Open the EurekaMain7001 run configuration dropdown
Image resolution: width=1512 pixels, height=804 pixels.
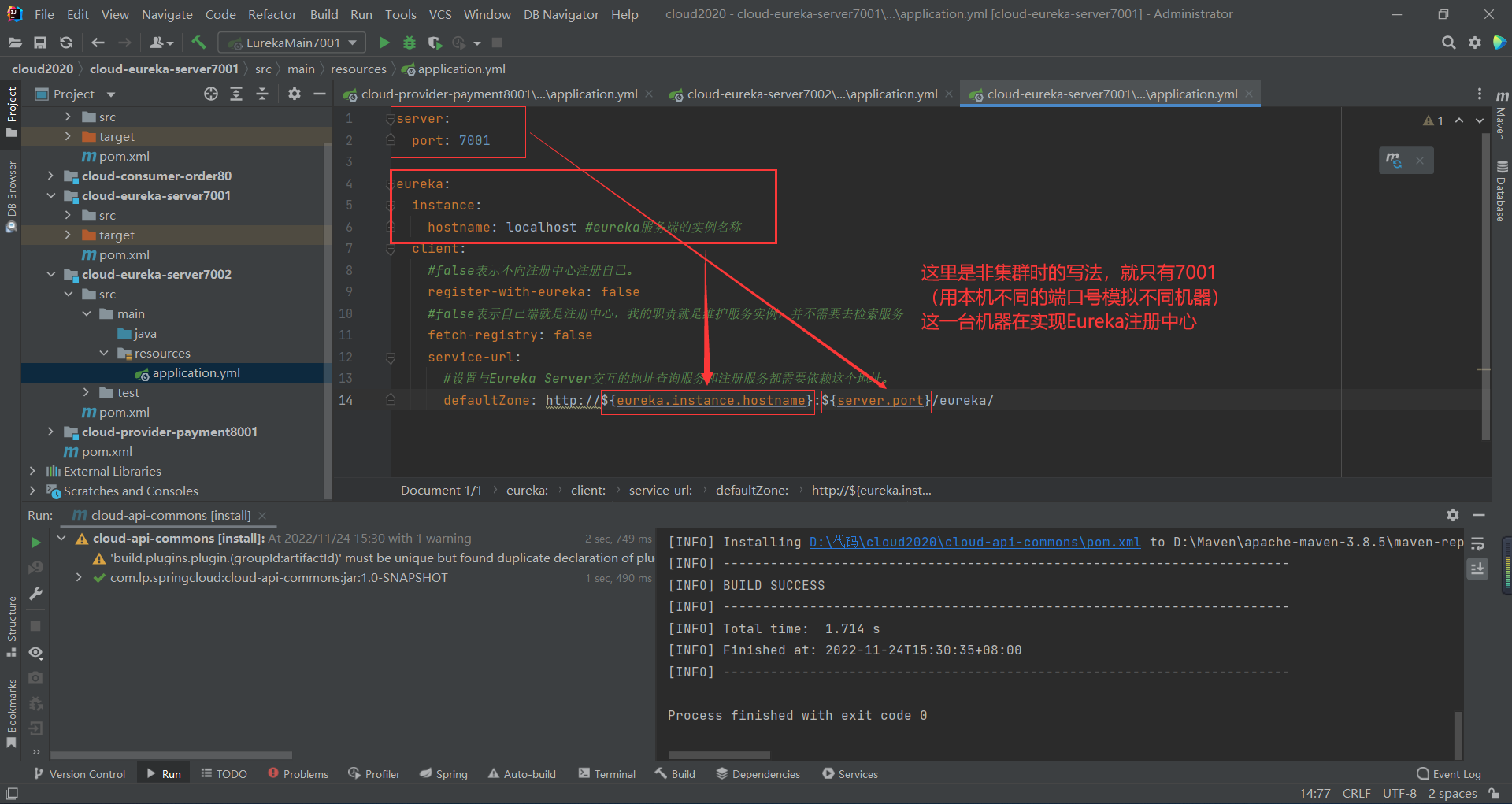pyautogui.click(x=291, y=43)
